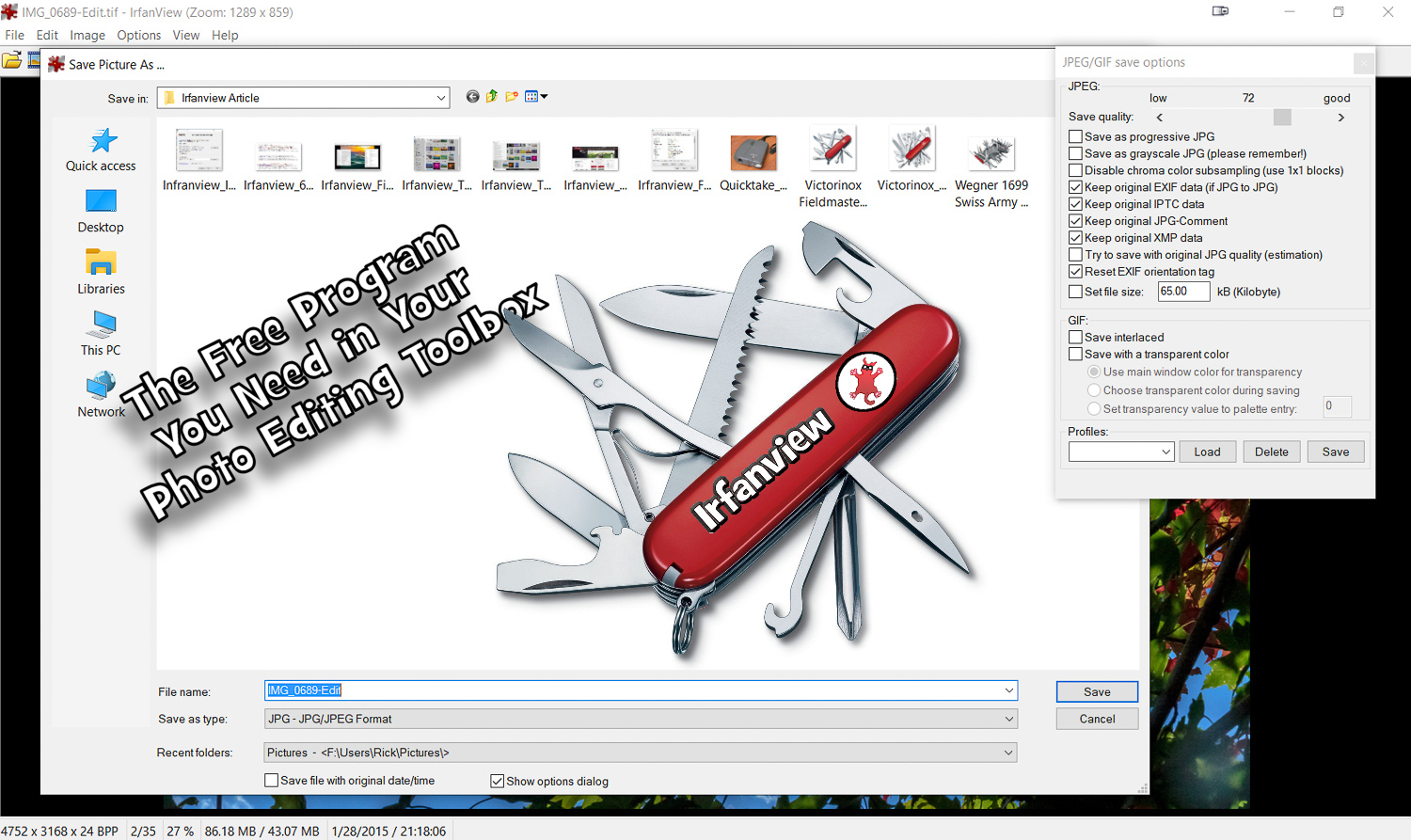Enable the Set file size checkbox
1411x840 pixels.
1075,292
